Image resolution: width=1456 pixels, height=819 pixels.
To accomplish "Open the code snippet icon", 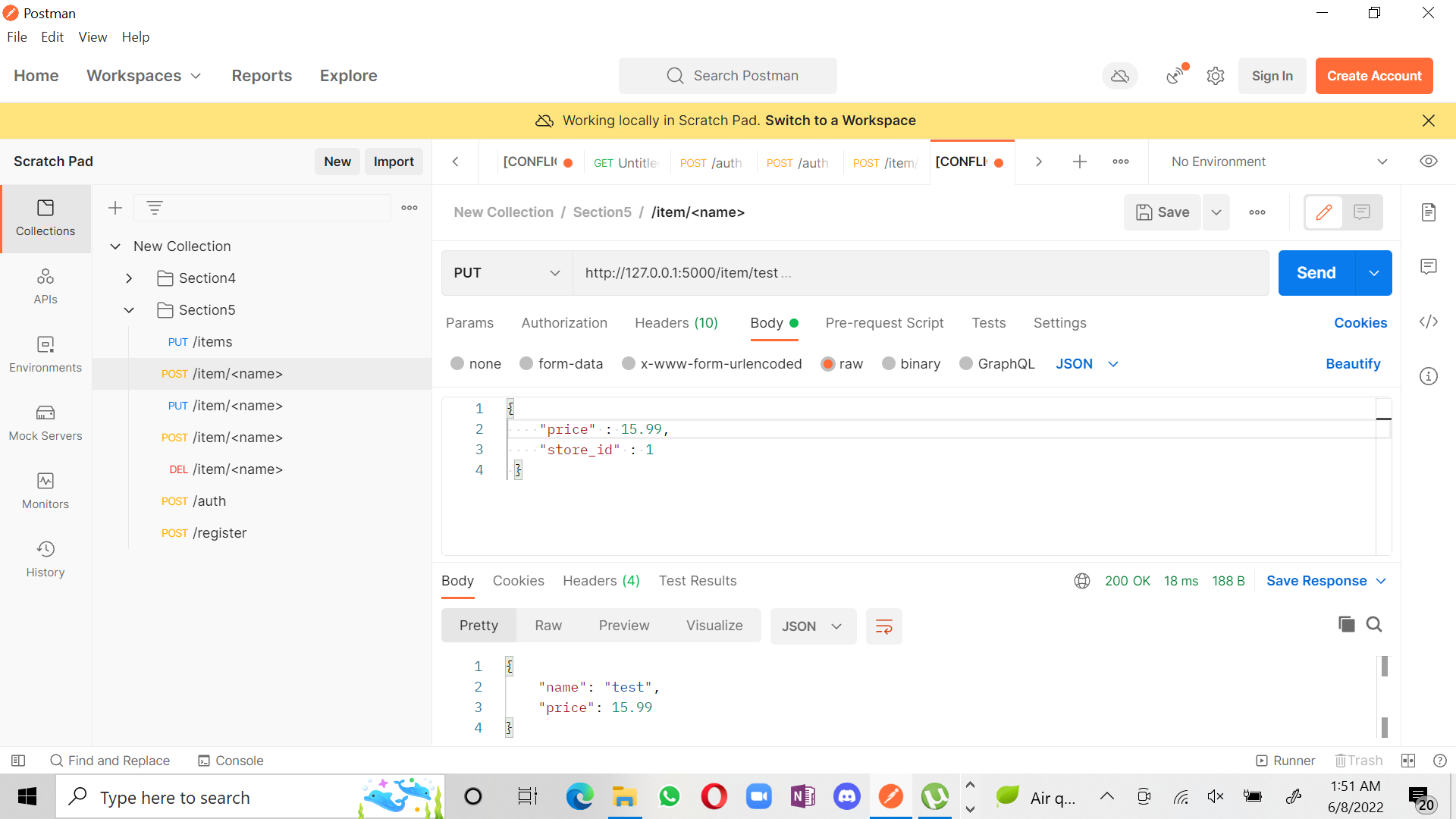I will coord(1429,322).
